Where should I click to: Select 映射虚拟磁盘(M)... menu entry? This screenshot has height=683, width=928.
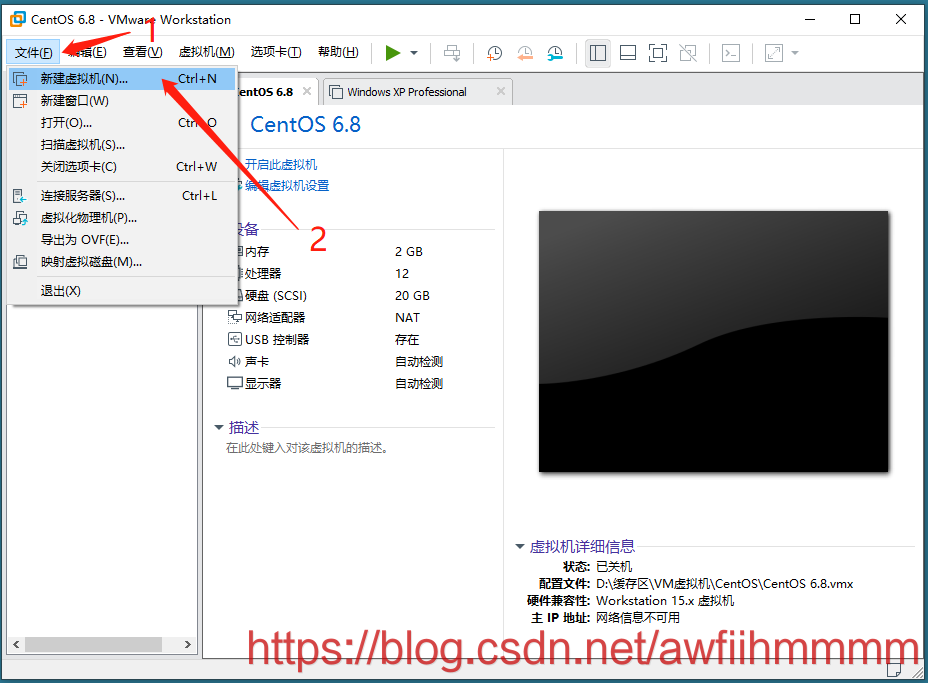123,262
